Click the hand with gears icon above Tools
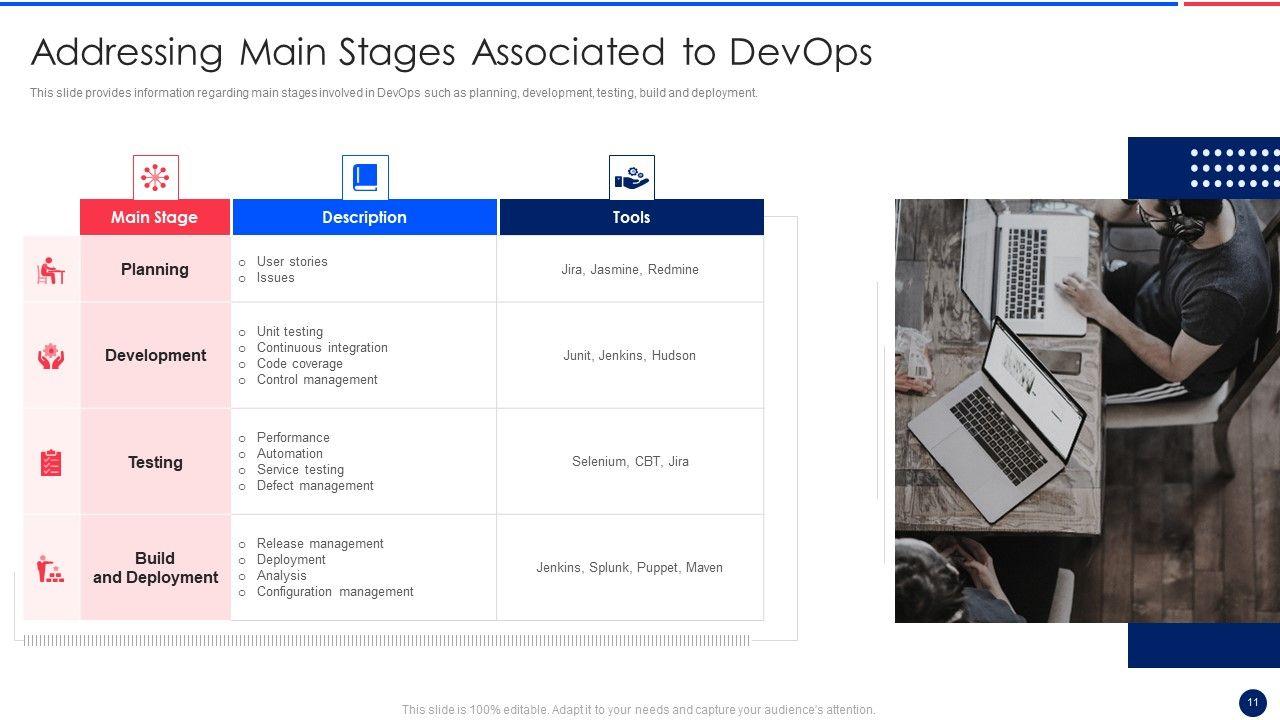 pyautogui.click(x=631, y=178)
